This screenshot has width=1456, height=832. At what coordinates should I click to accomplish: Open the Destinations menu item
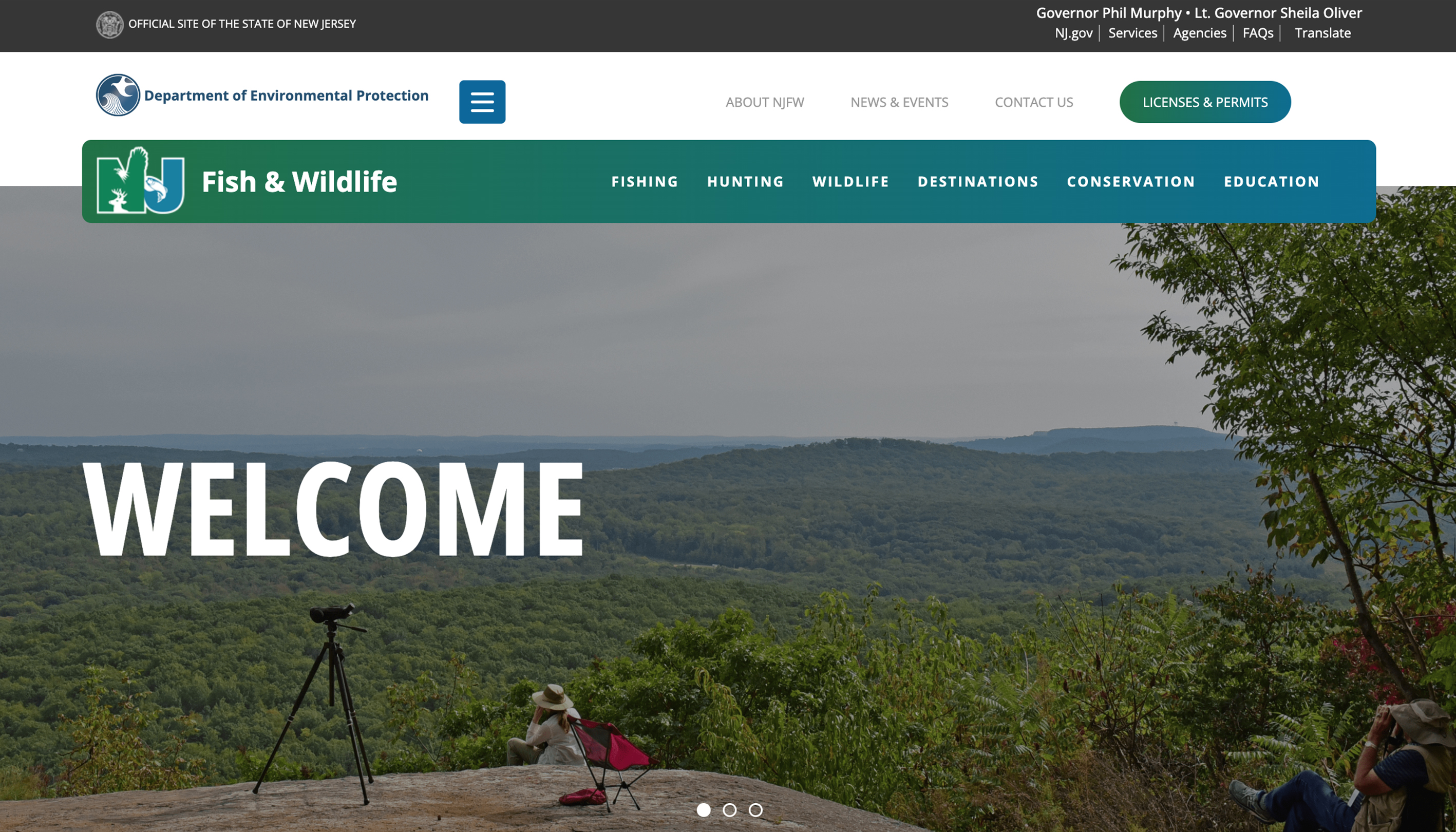tap(978, 182)
